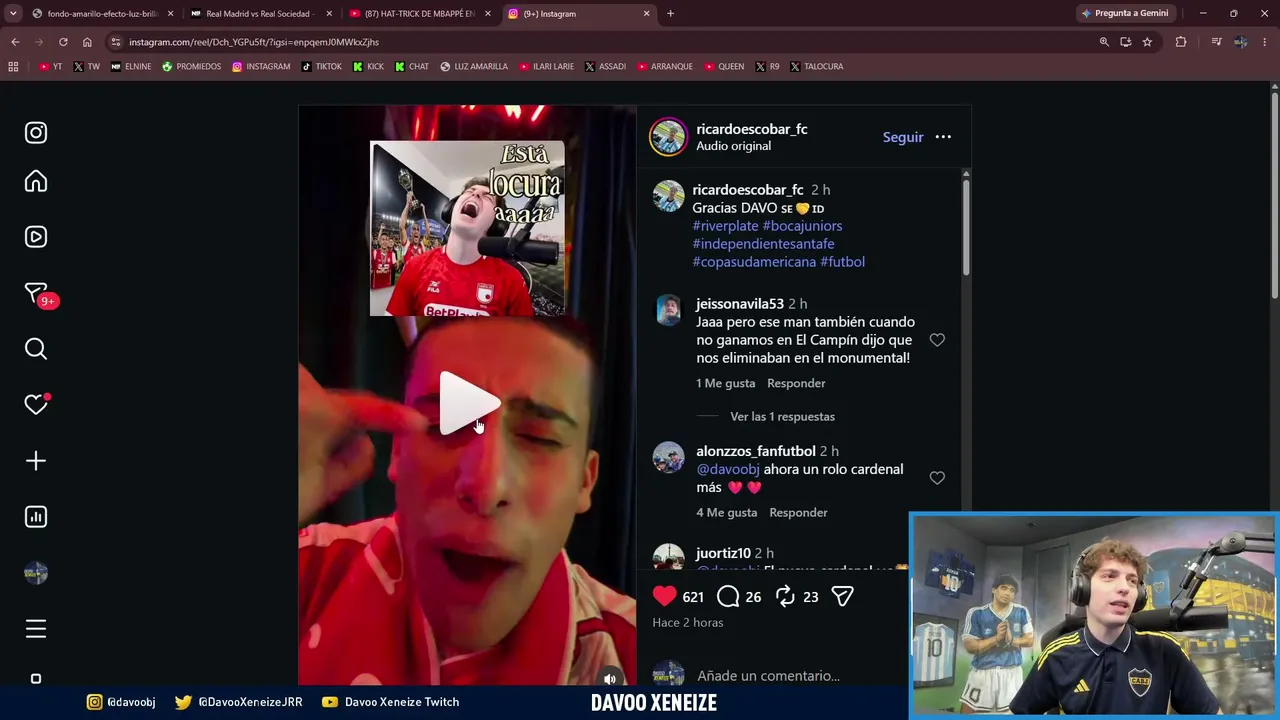The height and width of the screenshot is (720, 1280).
Task: Repost the reel using the repost icon
Action: (786, 597)
